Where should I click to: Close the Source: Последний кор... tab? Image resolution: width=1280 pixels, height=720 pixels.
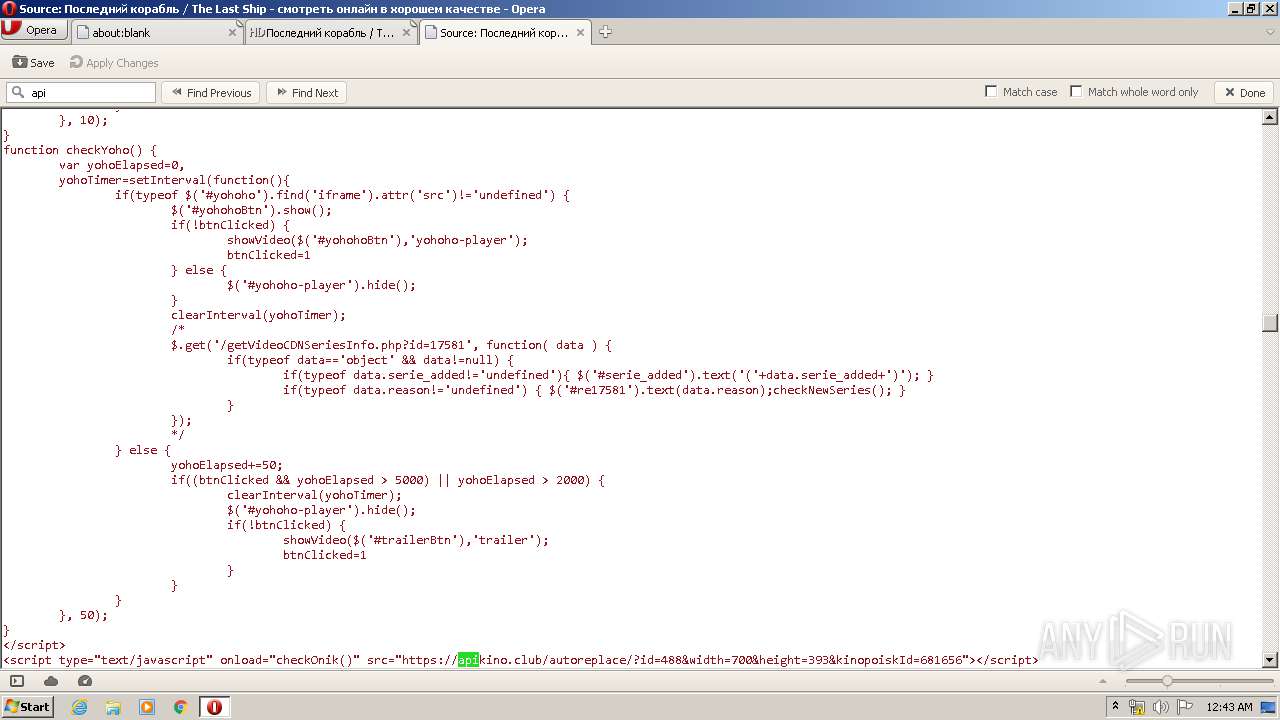click(x=580, y=32)
